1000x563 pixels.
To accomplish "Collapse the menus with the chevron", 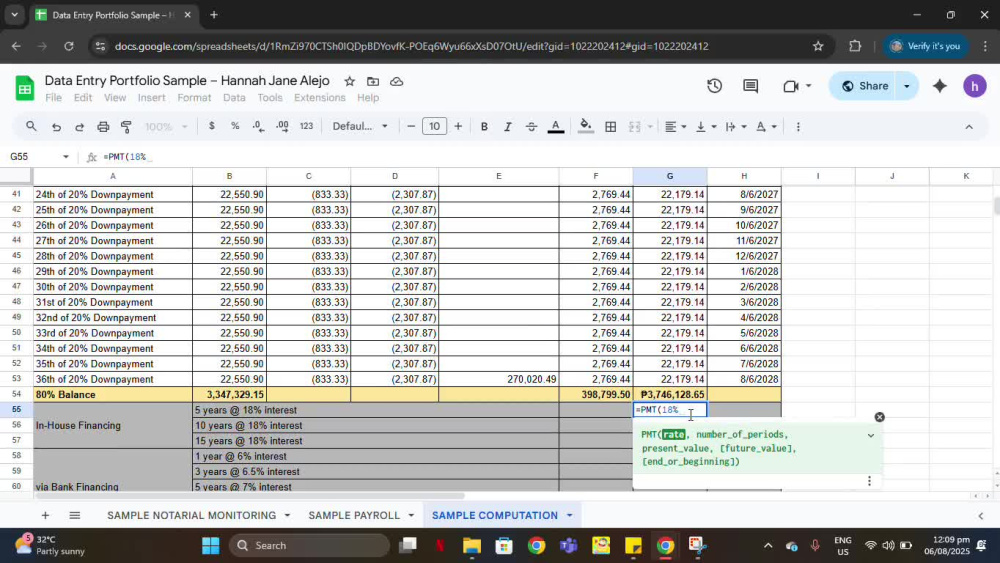I will coord(969,127).
